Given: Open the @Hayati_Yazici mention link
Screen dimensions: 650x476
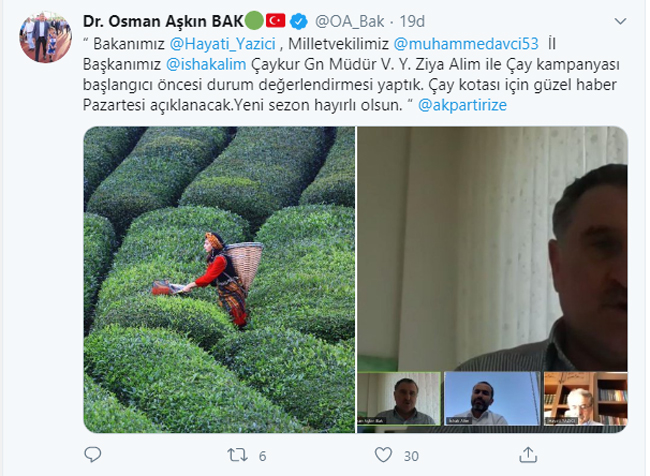Looking at the screenshot, I should [x=223, y=44].
